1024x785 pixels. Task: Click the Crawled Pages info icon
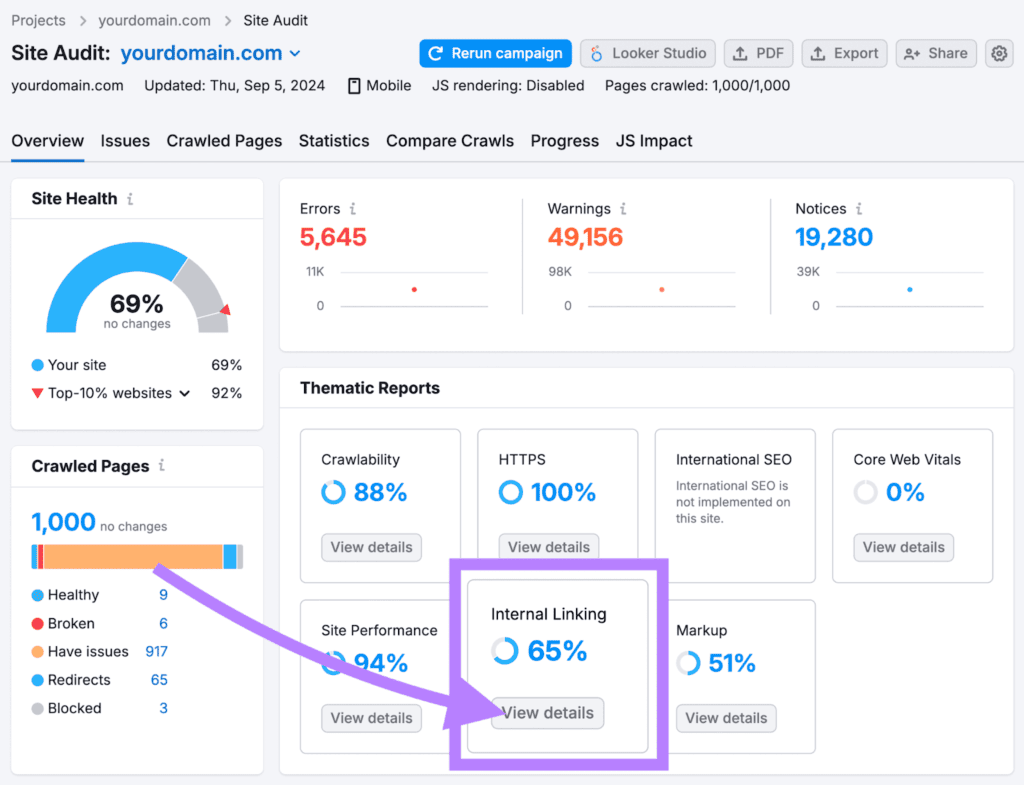tap(162, 466)
